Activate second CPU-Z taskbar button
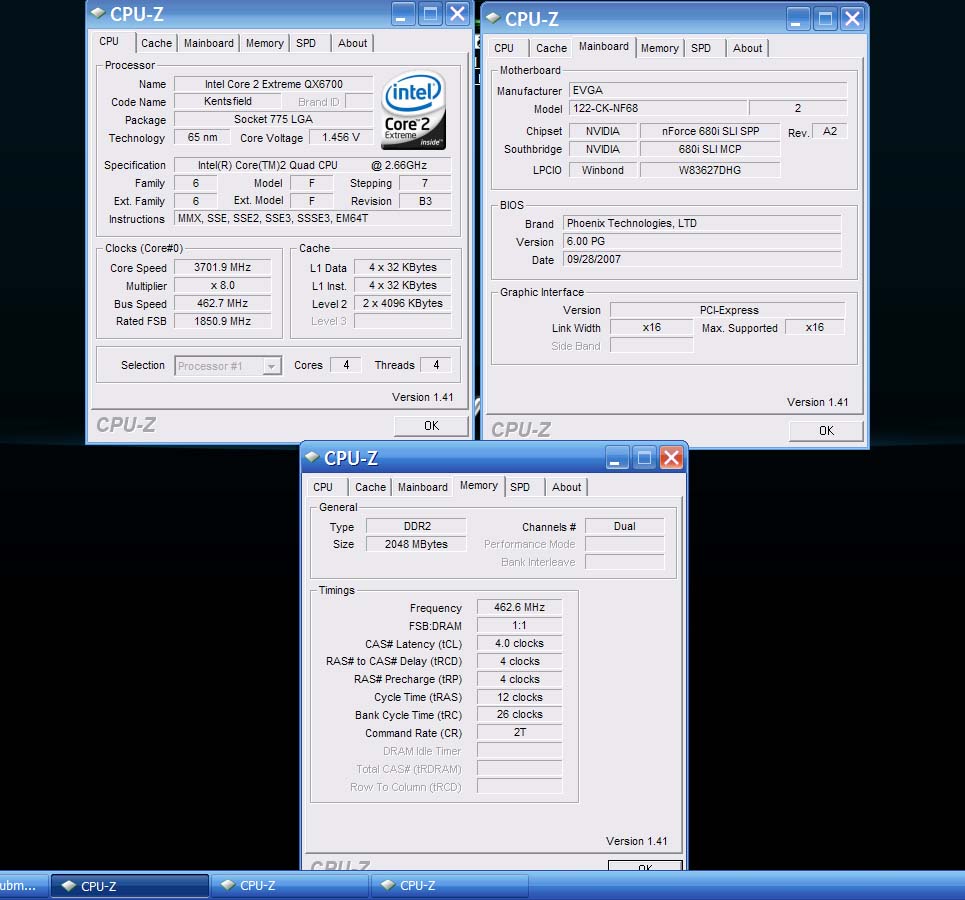This screenshot has width=965, height=900. click(290, 886)
